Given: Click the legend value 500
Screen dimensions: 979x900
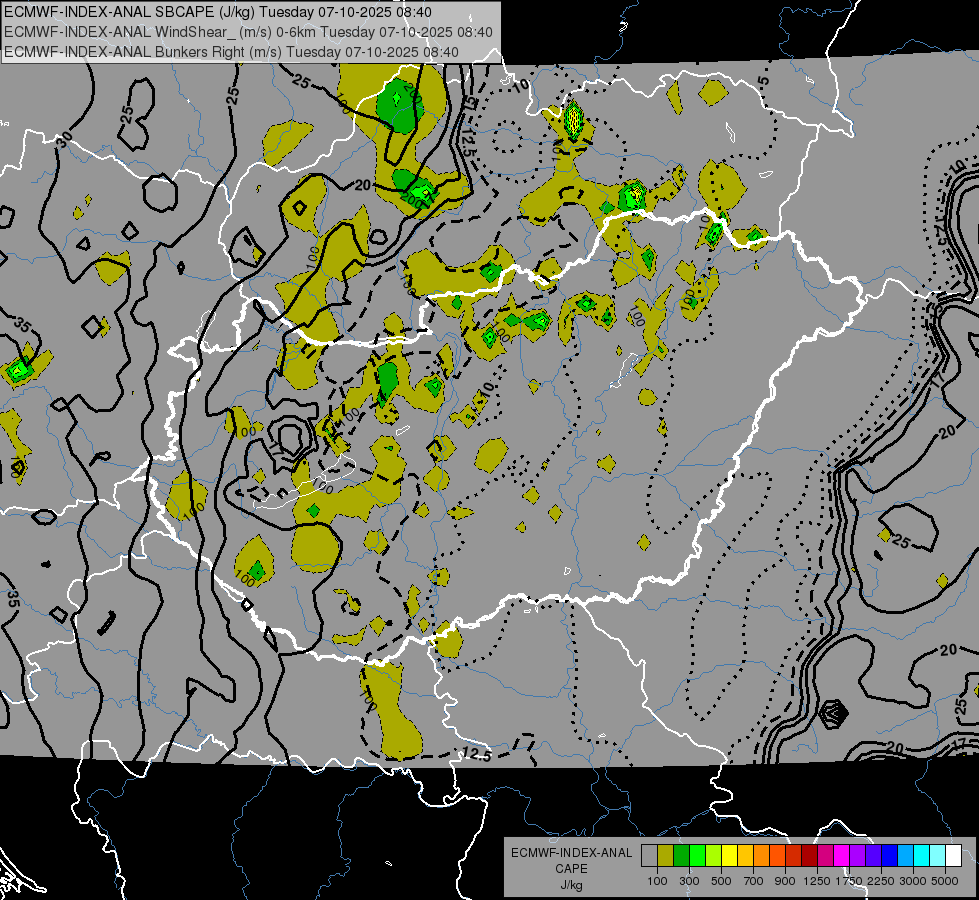Looking at the screenshot, I should pos(721,881).
